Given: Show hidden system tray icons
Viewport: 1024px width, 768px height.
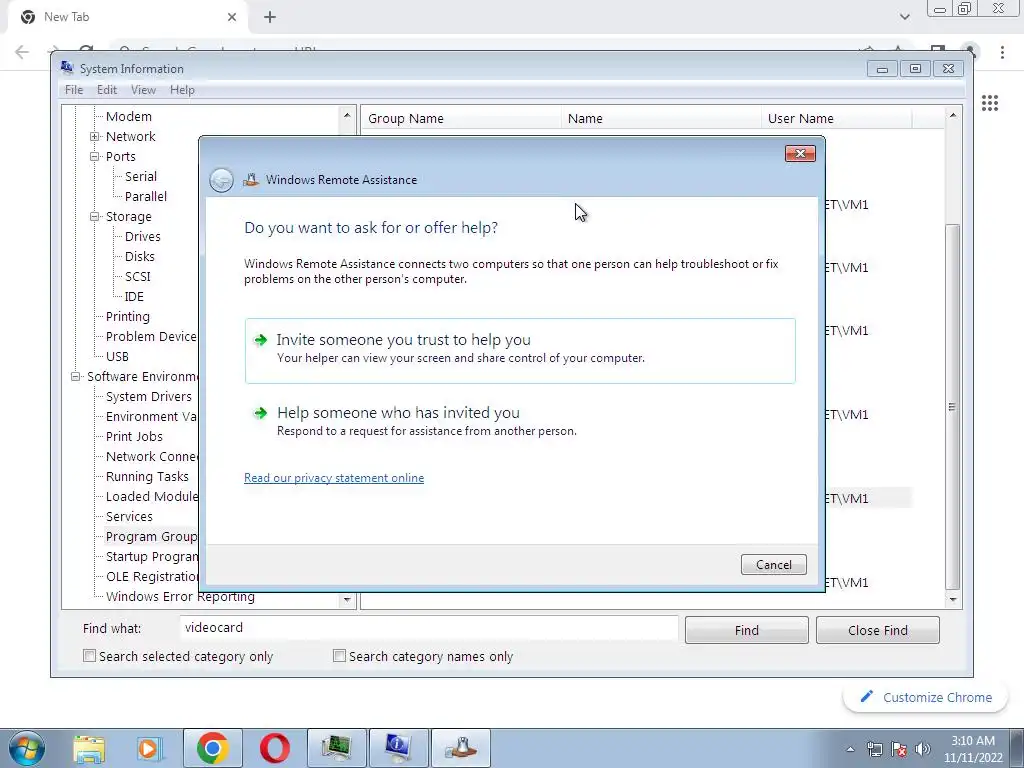Looking at the screenshot, I should coord(850,749).
